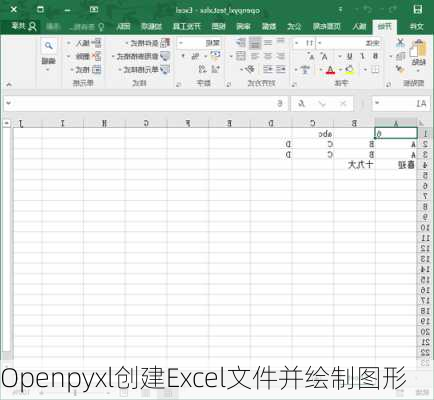Image resolution: width=434 pixels, height=400 pixels.
Task: Click the Increase Decimal icon
Action: coord(216,69)
